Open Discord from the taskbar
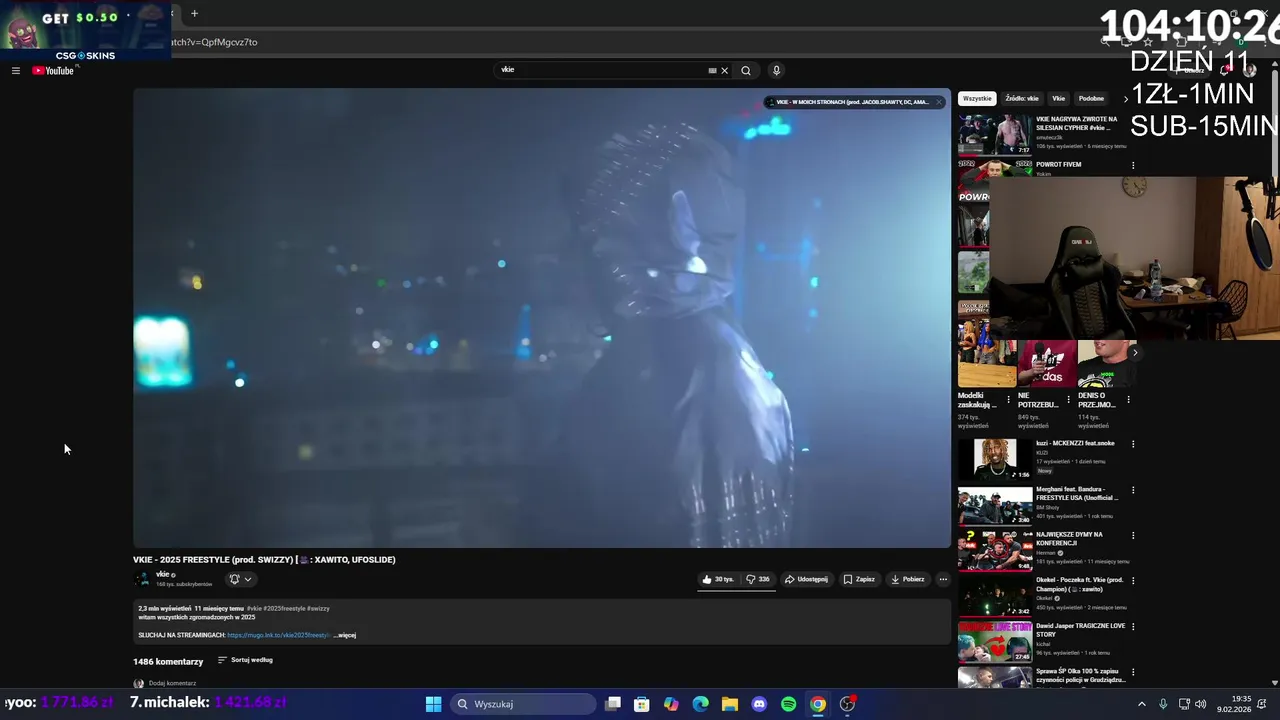1280x720 pixels. (759, 704)
